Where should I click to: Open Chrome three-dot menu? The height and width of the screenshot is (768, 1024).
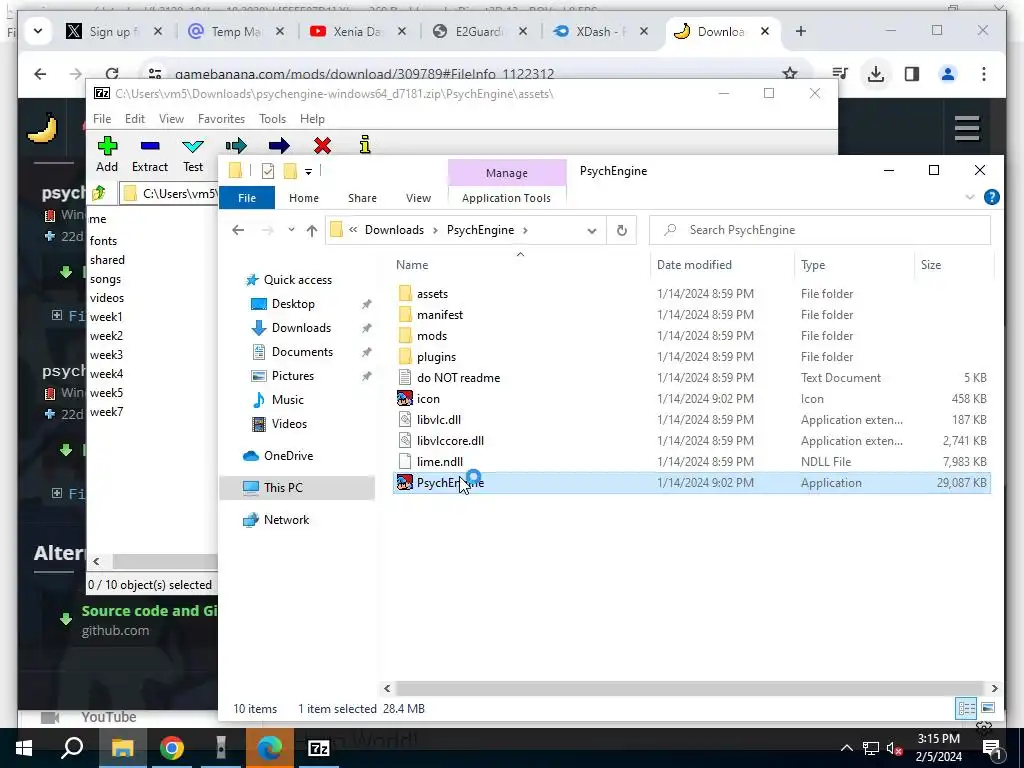pos(984,74)
